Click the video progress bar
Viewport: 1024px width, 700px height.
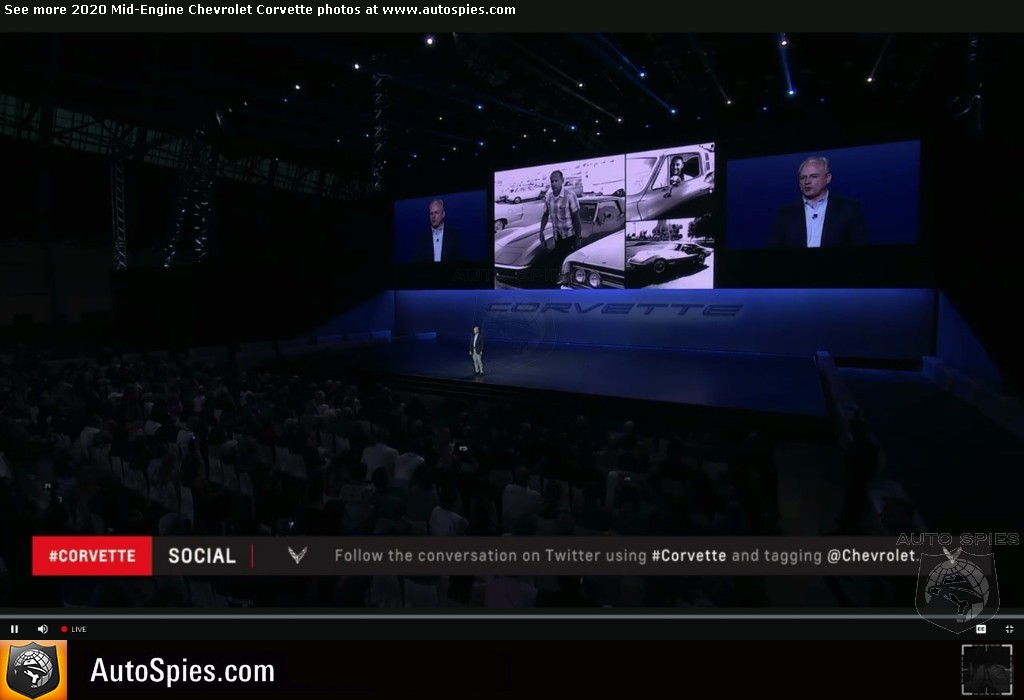click(500, 616)
